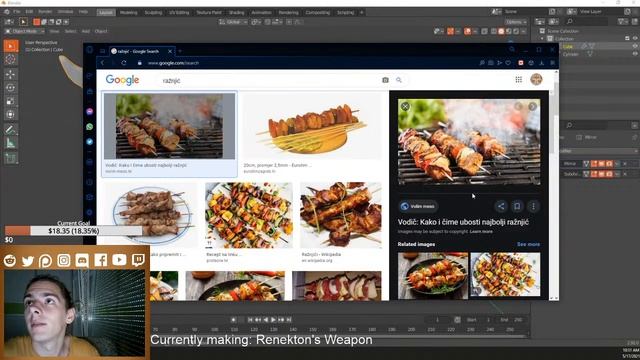Open the Object Mode dropdown

(x=25, y=31)
